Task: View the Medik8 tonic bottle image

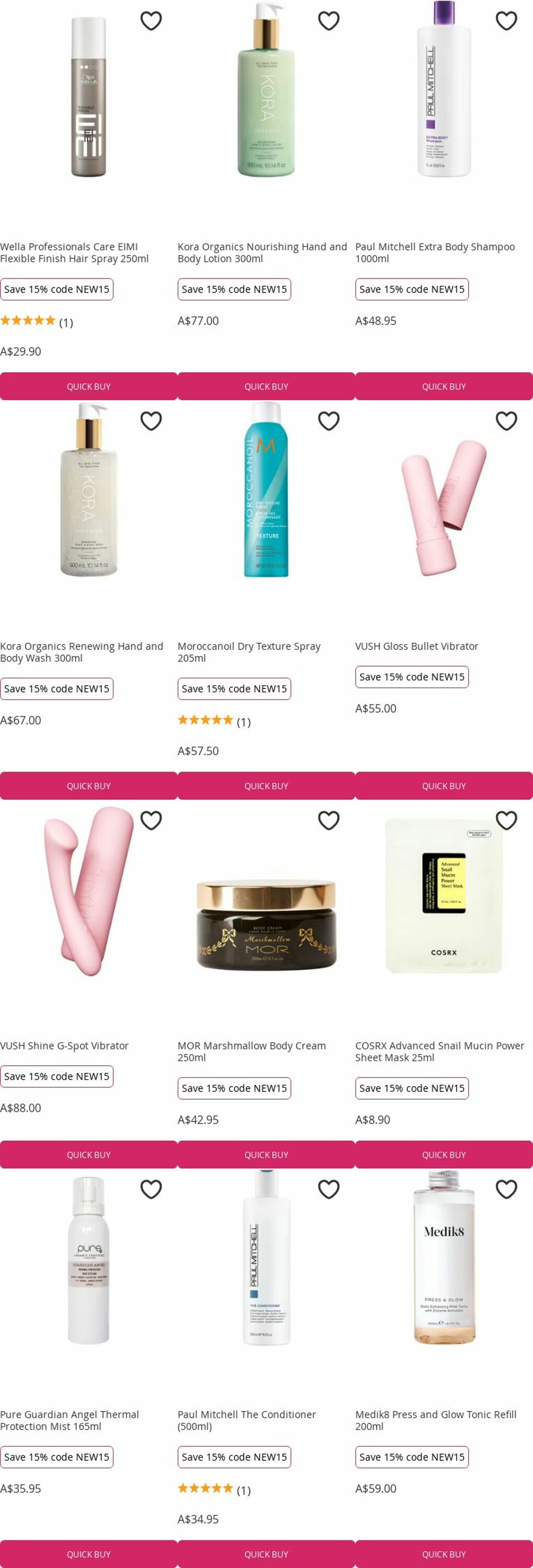Action: tap(444, 1256)
